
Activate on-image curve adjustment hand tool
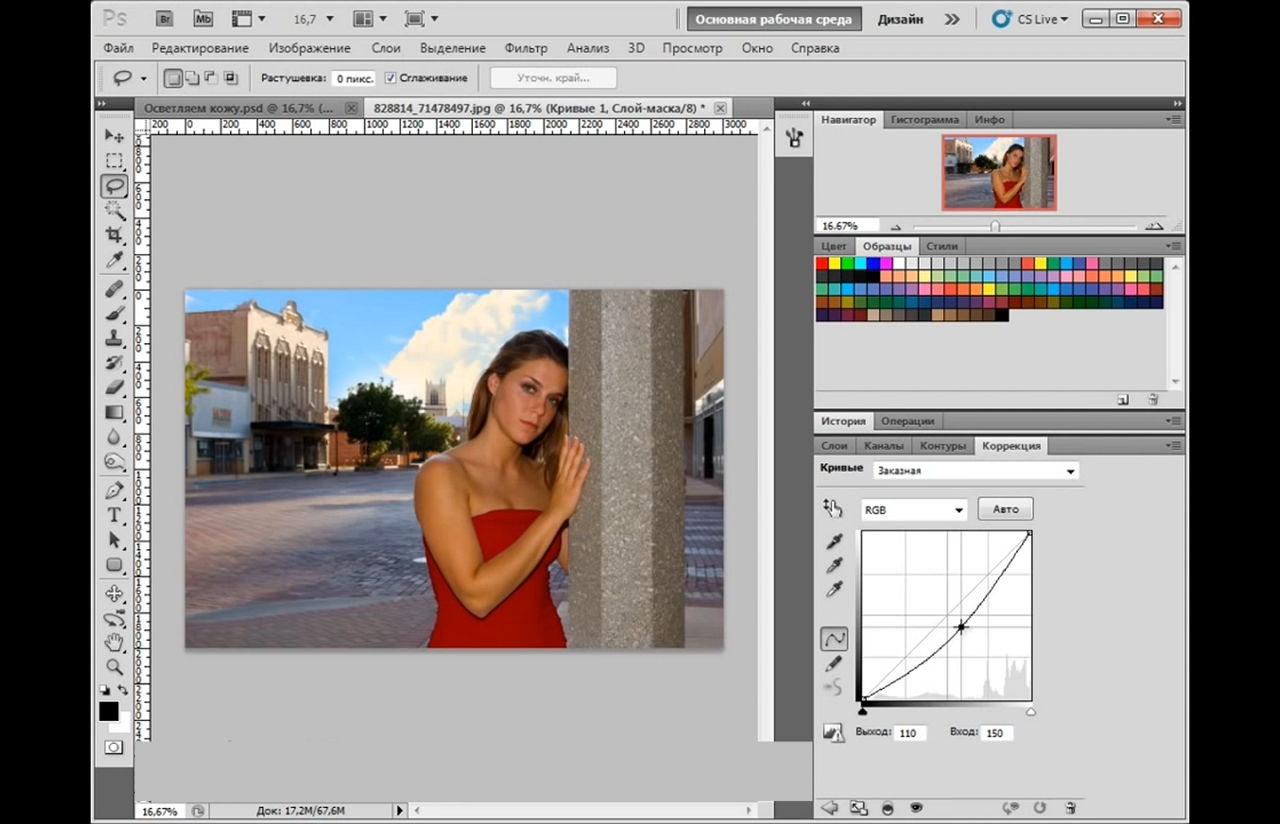[832, 509]
